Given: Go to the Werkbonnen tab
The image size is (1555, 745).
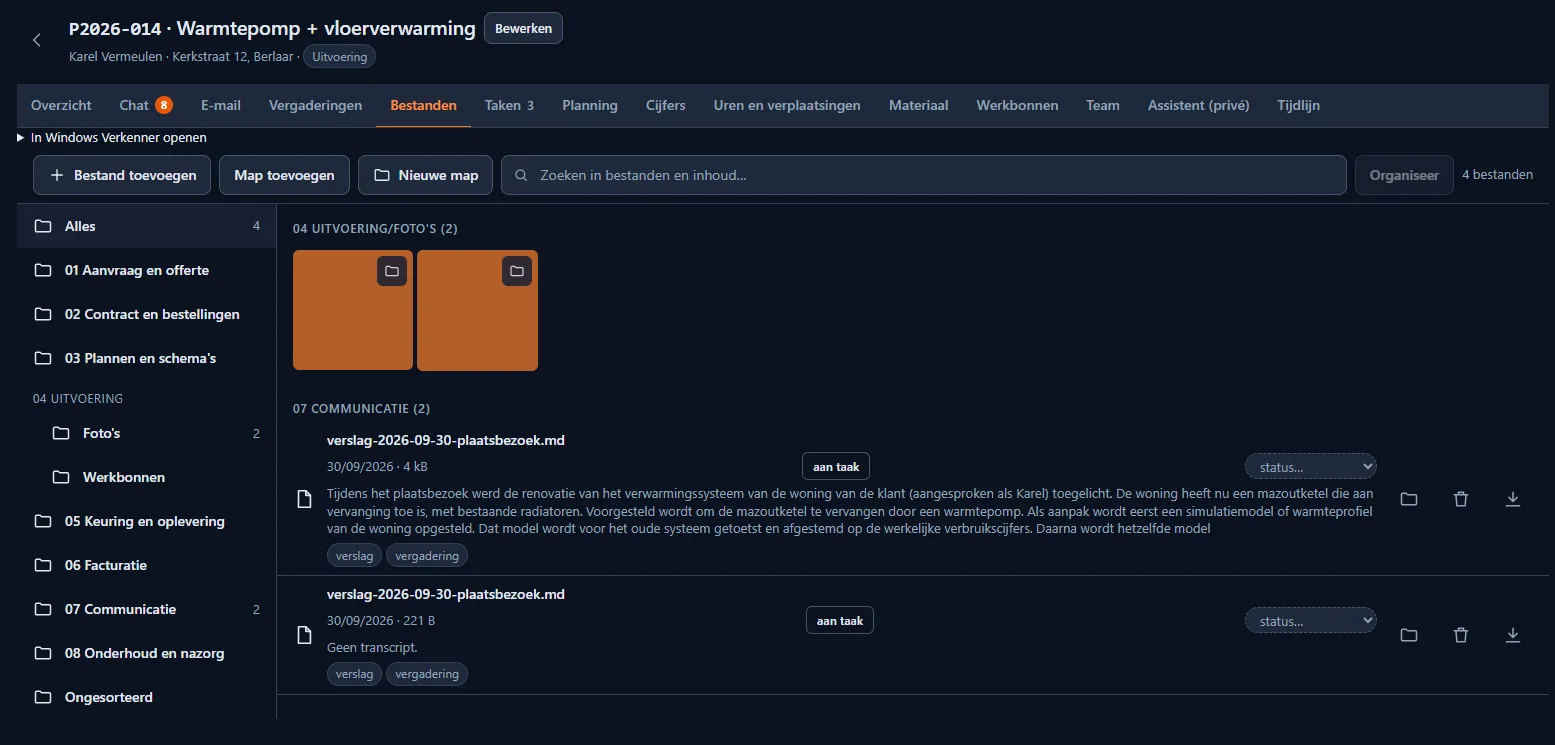Looking at the screenshot, I should pos(1017,105).
